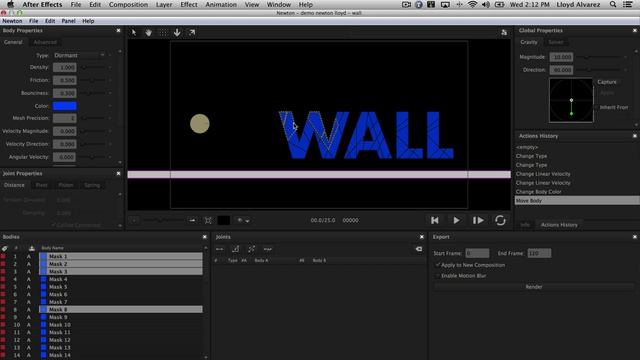Open the Actions History tab

559,225
